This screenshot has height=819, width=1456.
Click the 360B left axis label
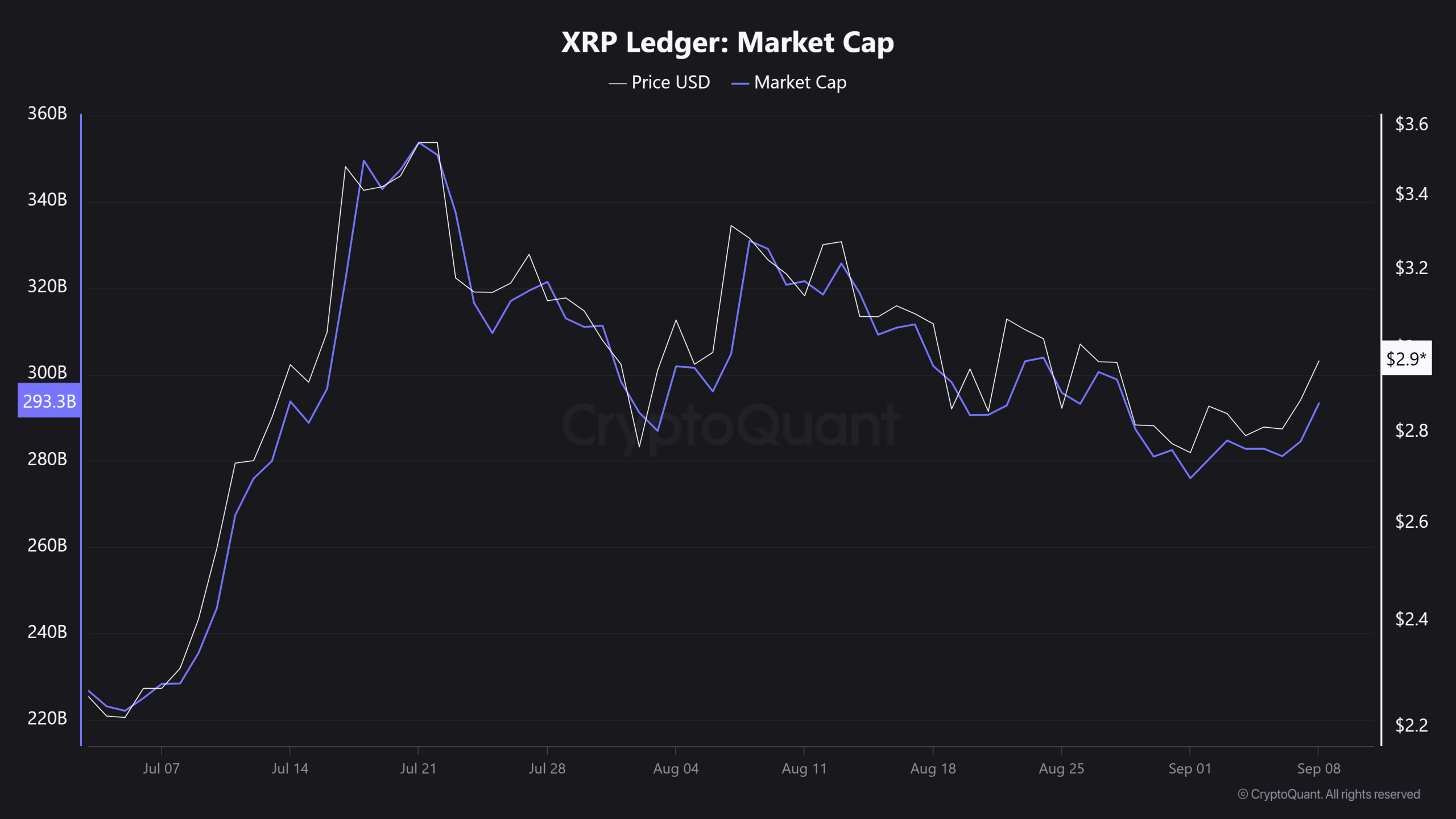[47, 113]
